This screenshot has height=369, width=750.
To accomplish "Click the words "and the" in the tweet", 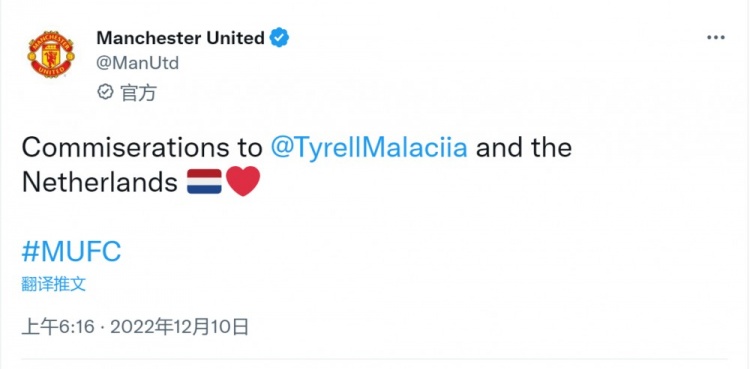I will pos(524,147).
